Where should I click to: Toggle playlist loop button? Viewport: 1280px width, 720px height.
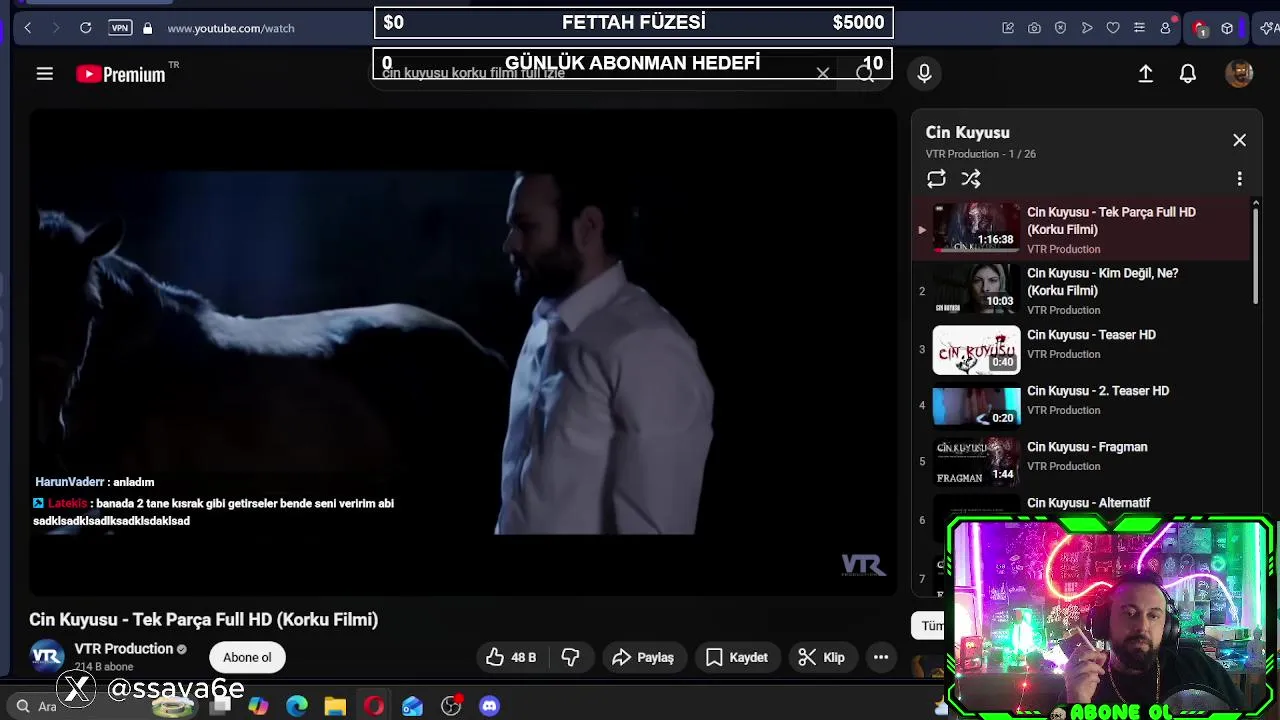(936, 179)
